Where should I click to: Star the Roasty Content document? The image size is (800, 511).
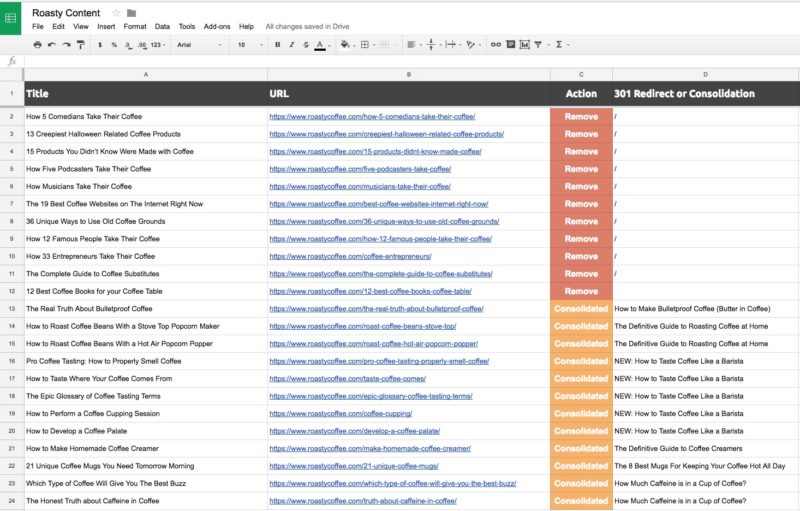[116, 13]
